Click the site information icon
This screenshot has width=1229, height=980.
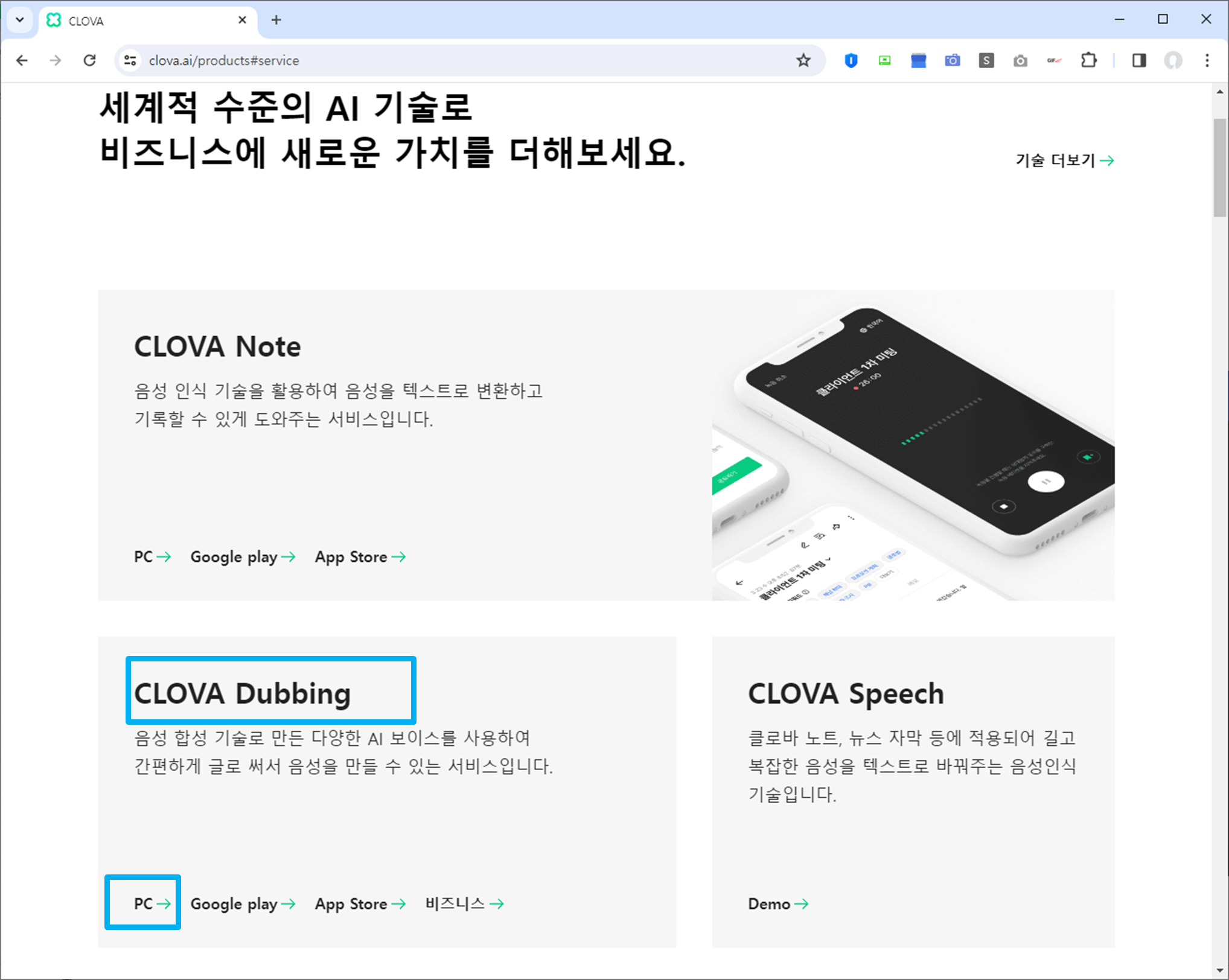[130, 60]
